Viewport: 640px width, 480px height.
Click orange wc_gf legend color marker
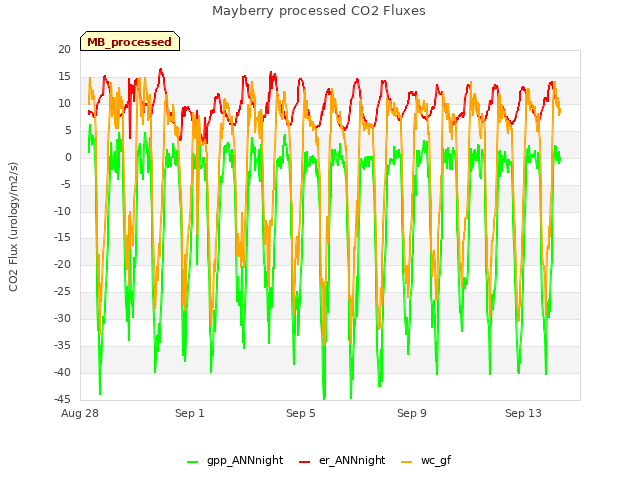407,462
